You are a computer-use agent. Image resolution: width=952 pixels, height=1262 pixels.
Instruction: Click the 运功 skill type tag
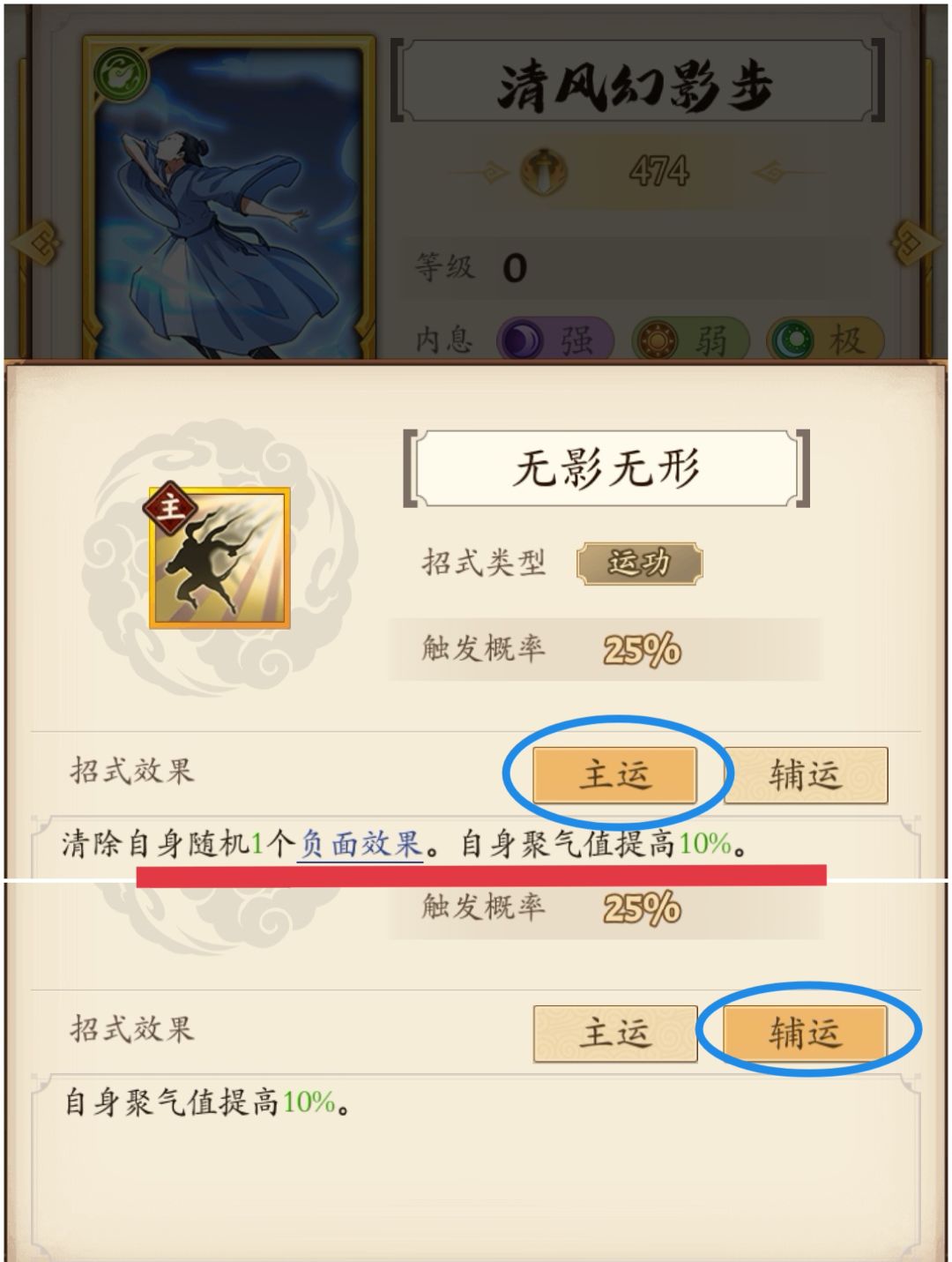(639, 564)
